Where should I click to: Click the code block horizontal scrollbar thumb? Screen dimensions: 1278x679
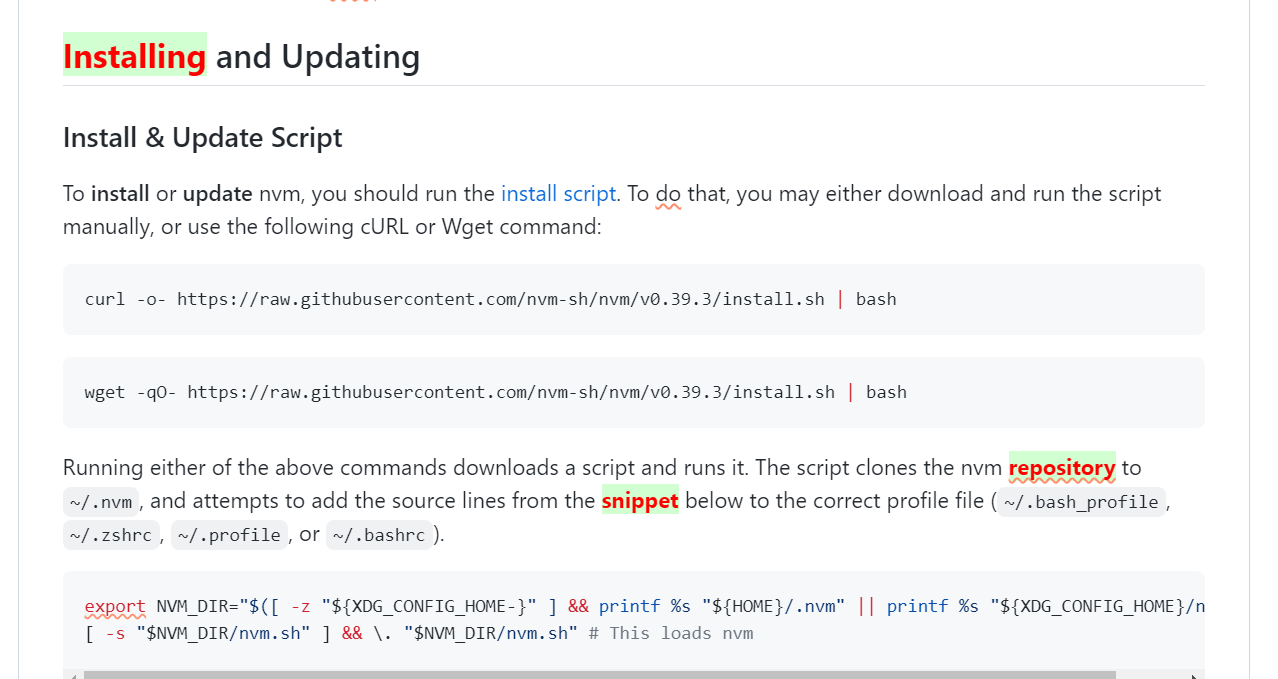[x=600, y=675]
